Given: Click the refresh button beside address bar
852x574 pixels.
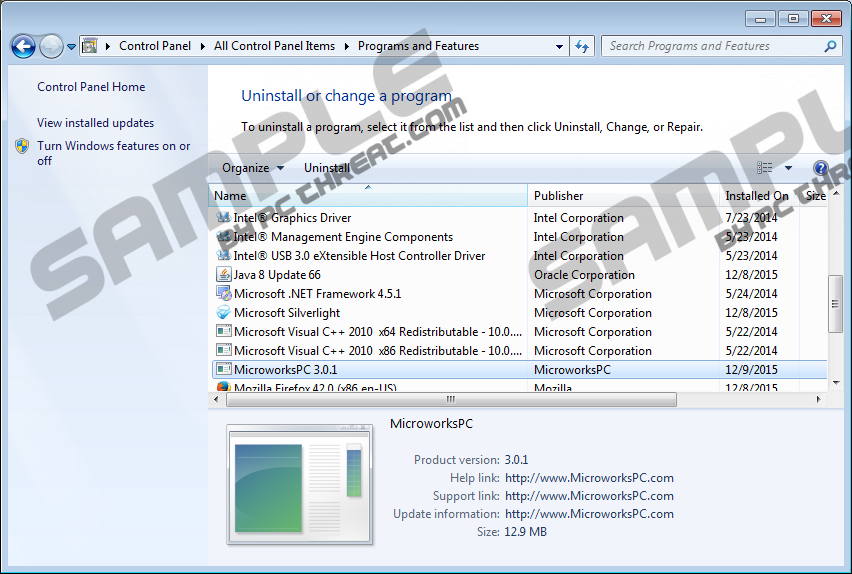Looking at the screenshot, I should pos(583,46).
